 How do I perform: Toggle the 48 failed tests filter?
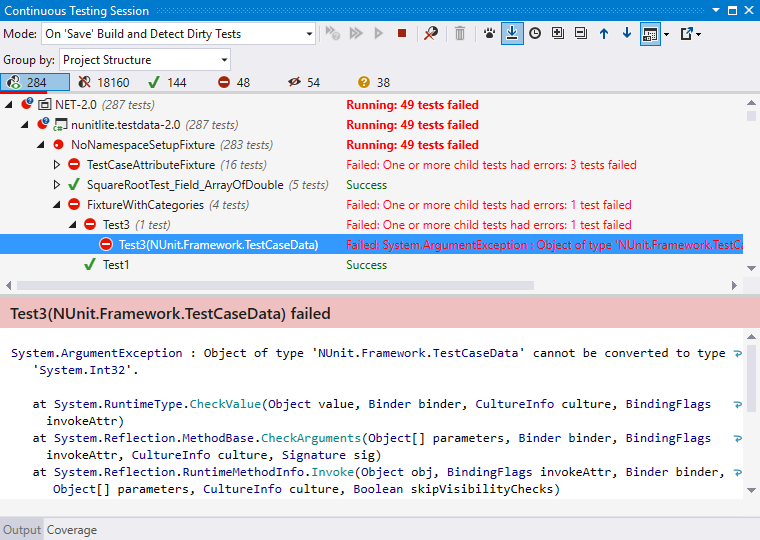(234, 82)
